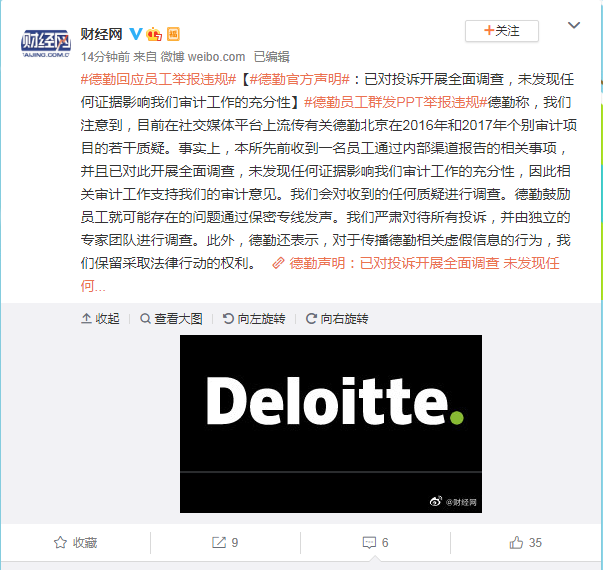
Task: Follow 财经网 with the +关注 button
Action: (501, 31)
